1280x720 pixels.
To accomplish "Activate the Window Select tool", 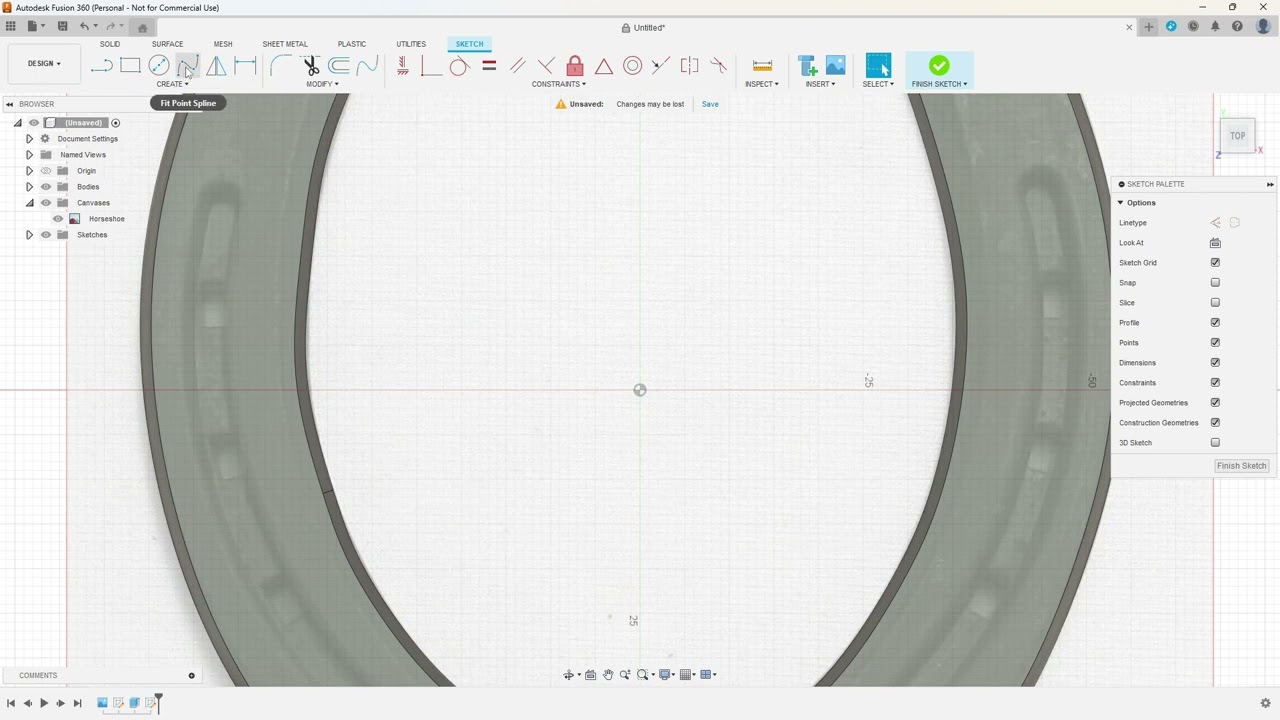I will click(x=878, y=66).
